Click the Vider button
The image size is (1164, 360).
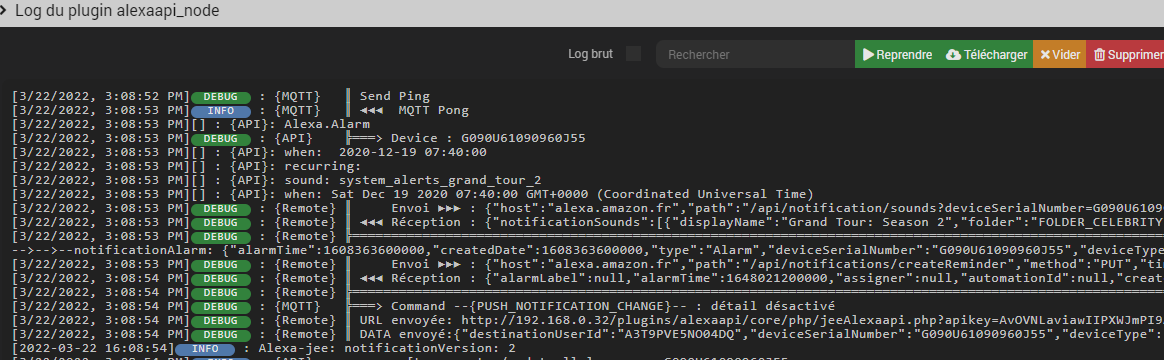[x=1059, y=54]
